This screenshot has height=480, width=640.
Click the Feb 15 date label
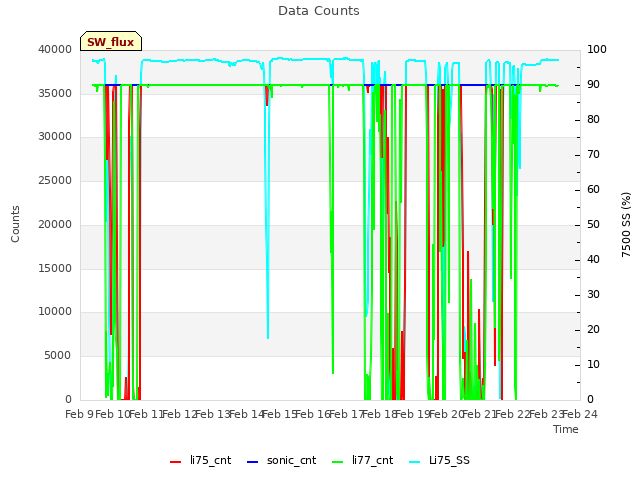(280, 414)
